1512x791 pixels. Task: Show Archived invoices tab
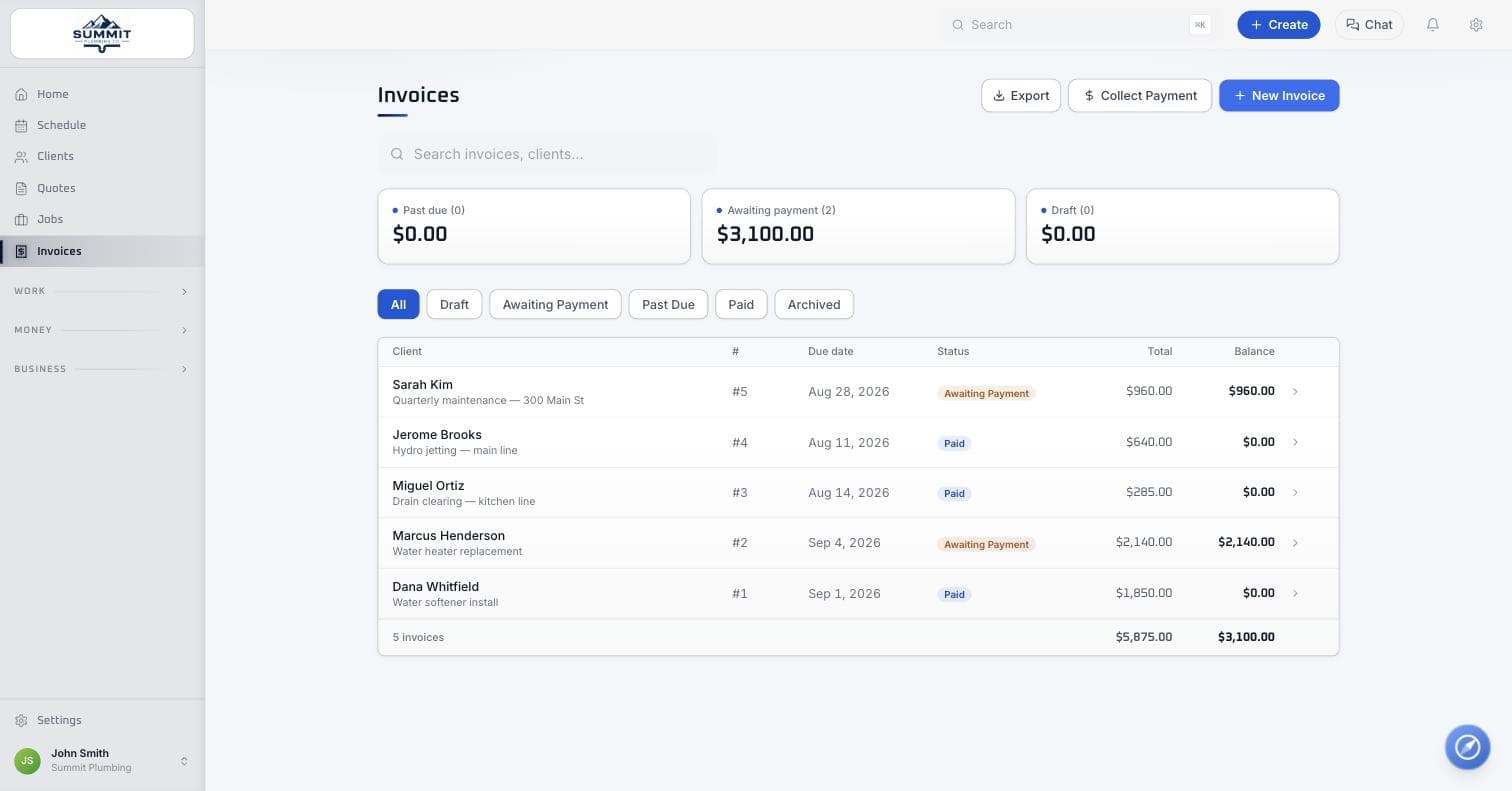tap(814, 305)
